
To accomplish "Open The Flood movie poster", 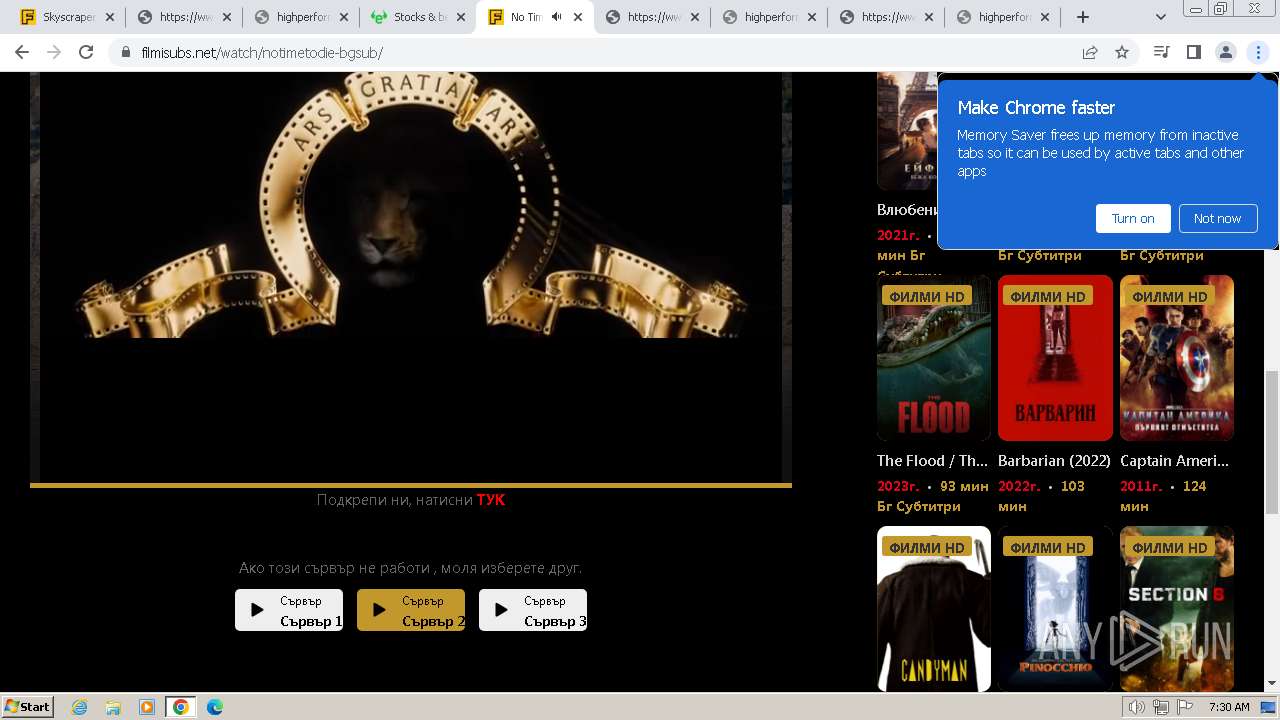I will pos(934,358).
